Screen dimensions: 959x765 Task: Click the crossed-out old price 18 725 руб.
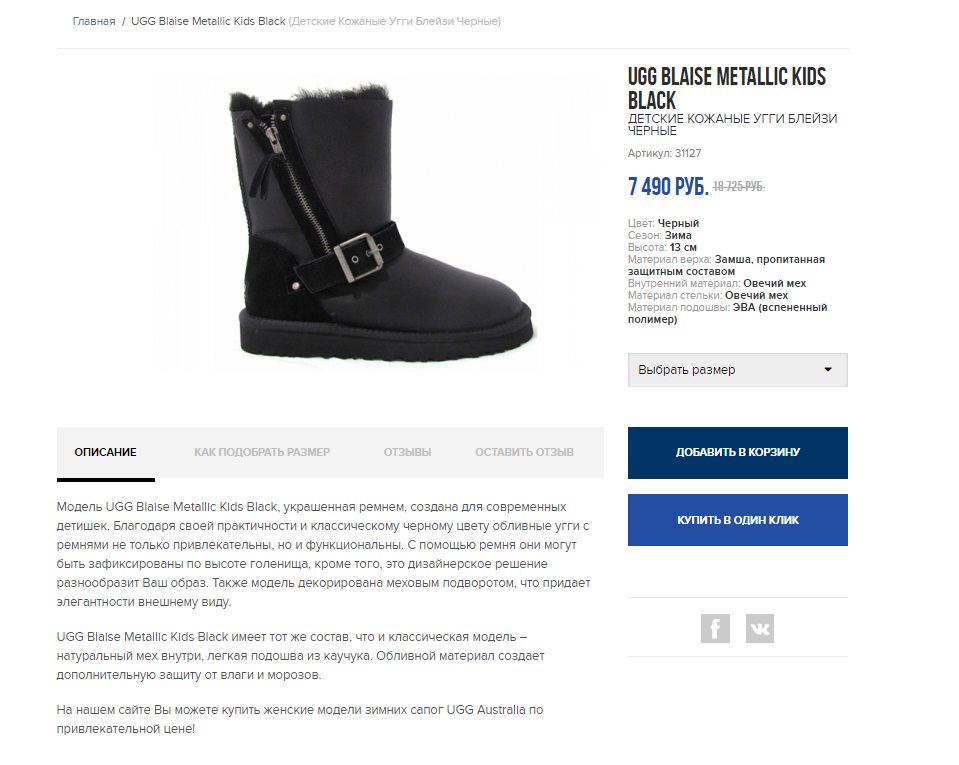click(739, 187)
